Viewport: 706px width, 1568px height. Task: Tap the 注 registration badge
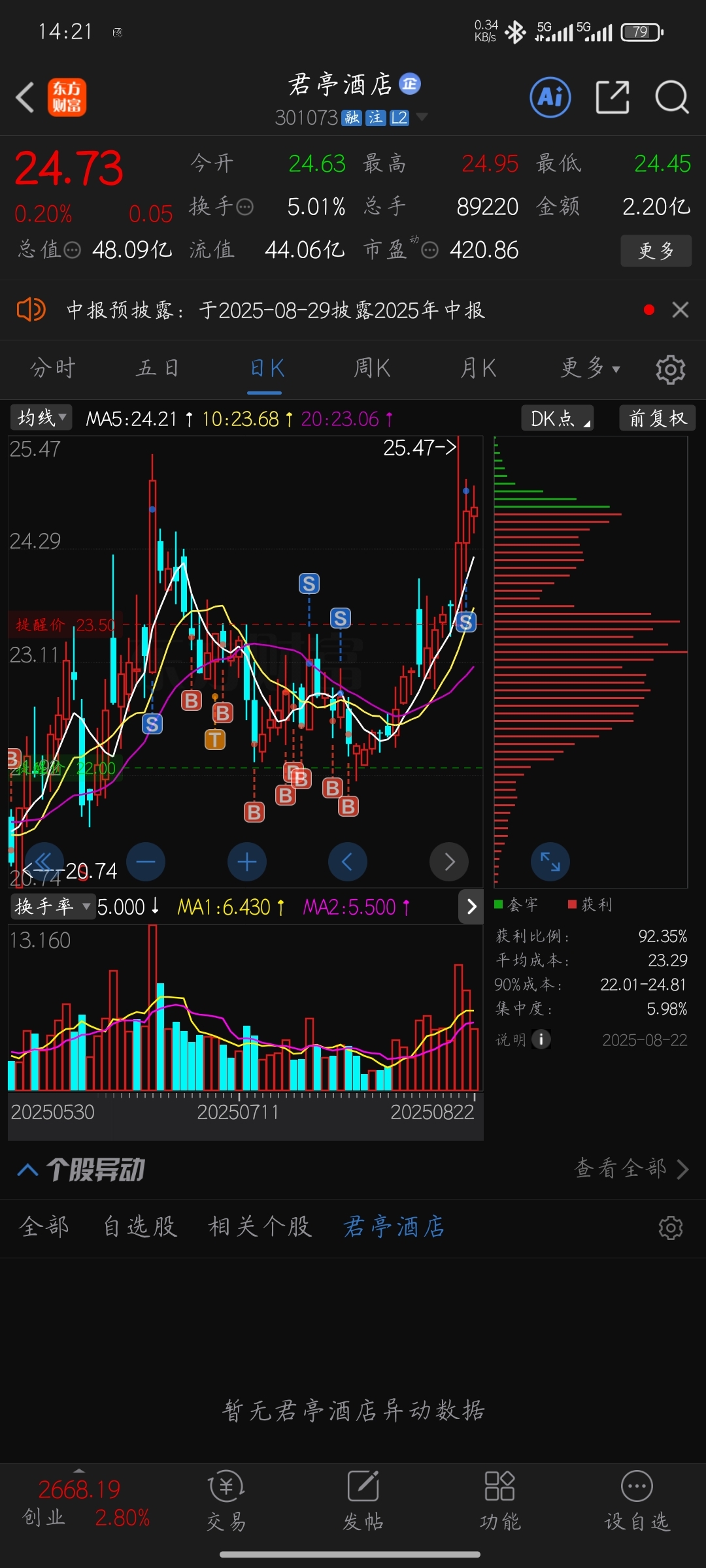(x=375, y=118)
